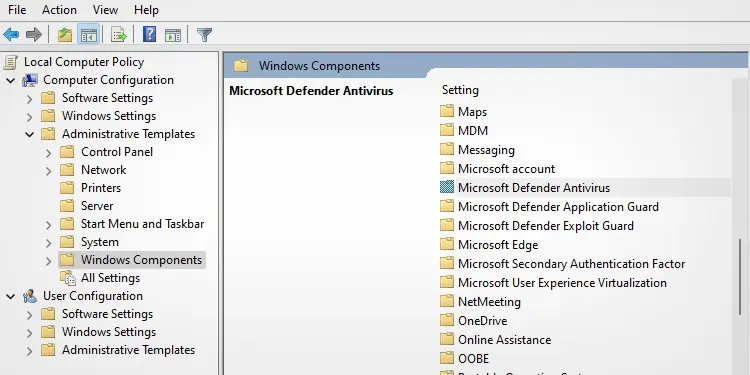750x375 pixels.
Task: Expand the Start Menu and Taskbar node
Action: (x=48, y=225)
